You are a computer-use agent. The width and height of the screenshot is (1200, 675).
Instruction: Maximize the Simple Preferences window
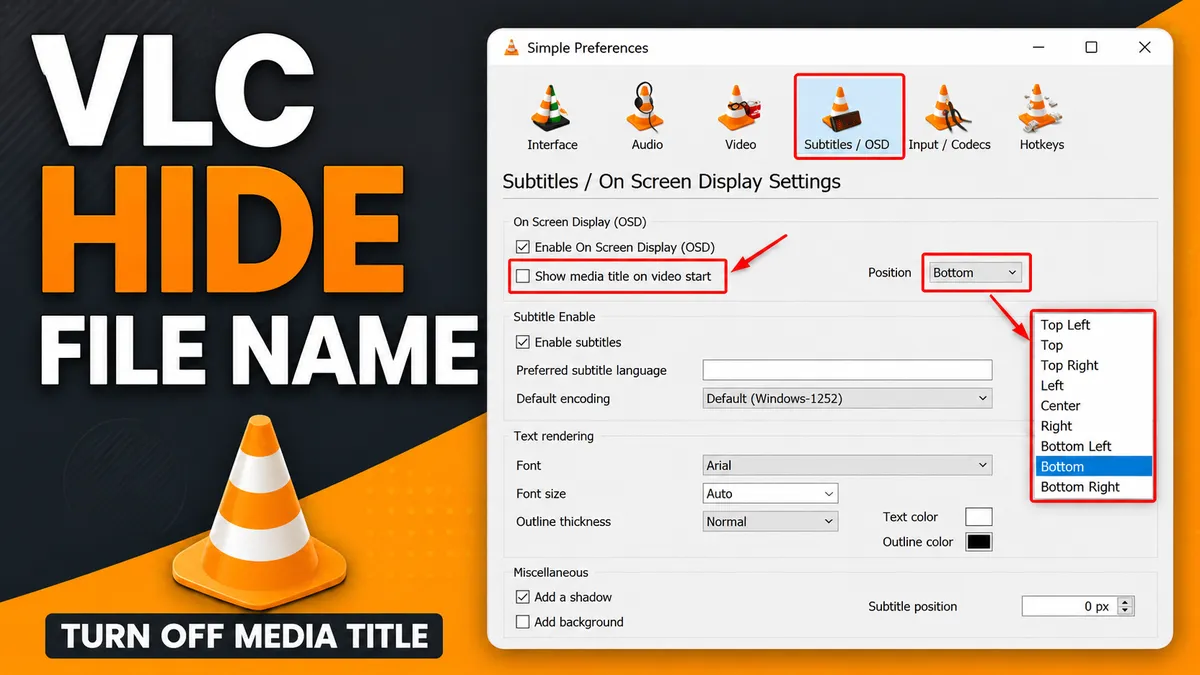tap(1091, 47)
